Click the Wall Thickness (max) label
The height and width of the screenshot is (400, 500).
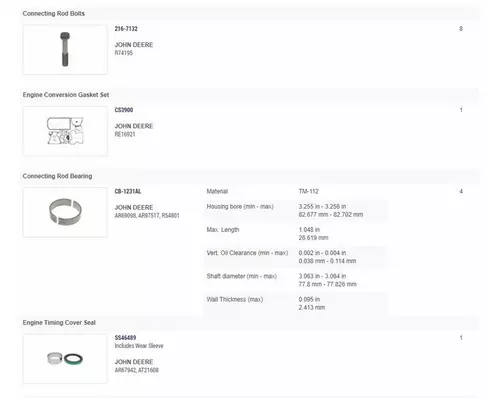[x=235, y=299]
